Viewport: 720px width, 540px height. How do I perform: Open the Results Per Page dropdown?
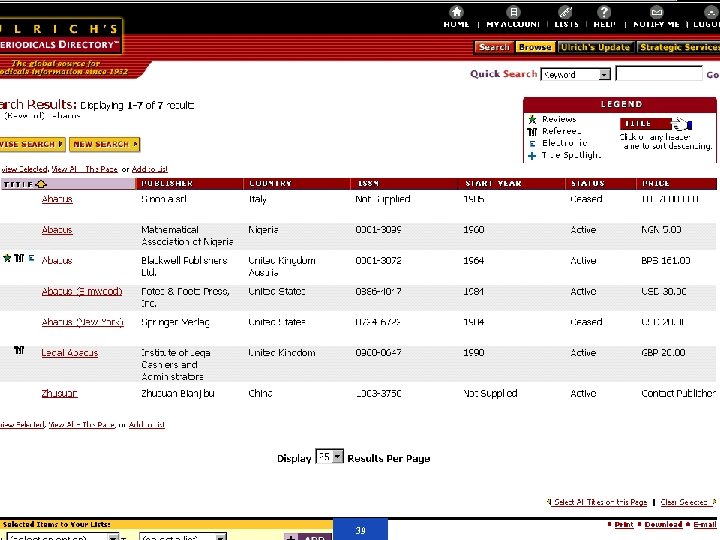point(329,457)
